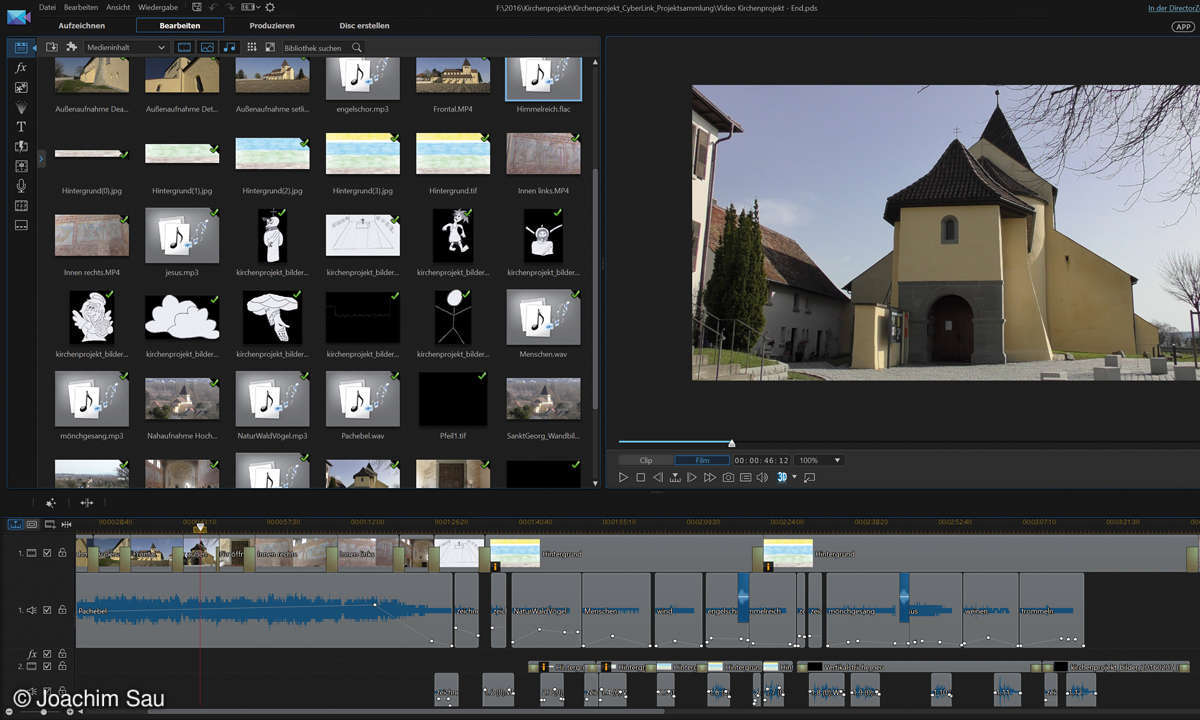
Task: Open the settings gear icon in top bar
Action: coord(270,7)
